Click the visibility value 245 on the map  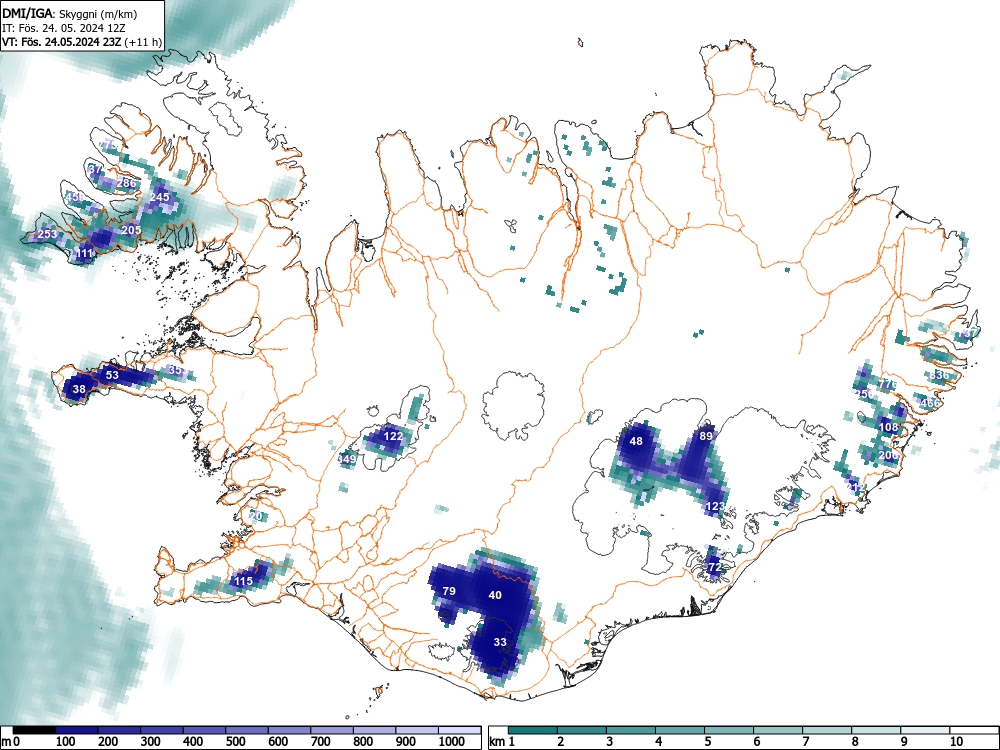pos(159,197)
